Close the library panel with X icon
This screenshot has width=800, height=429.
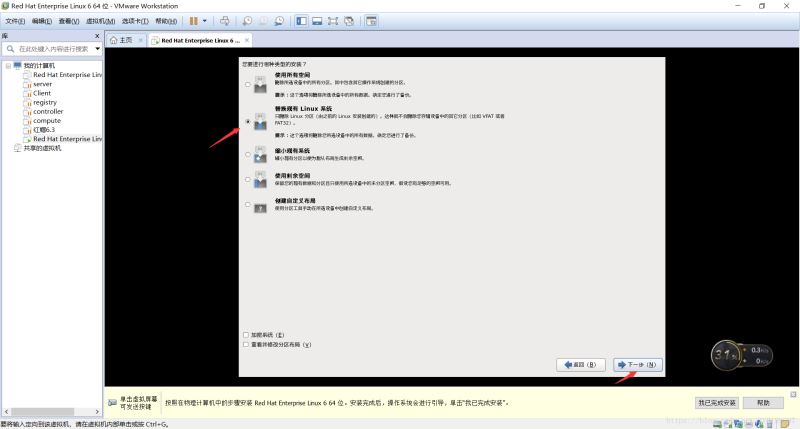tap(97, 36)
